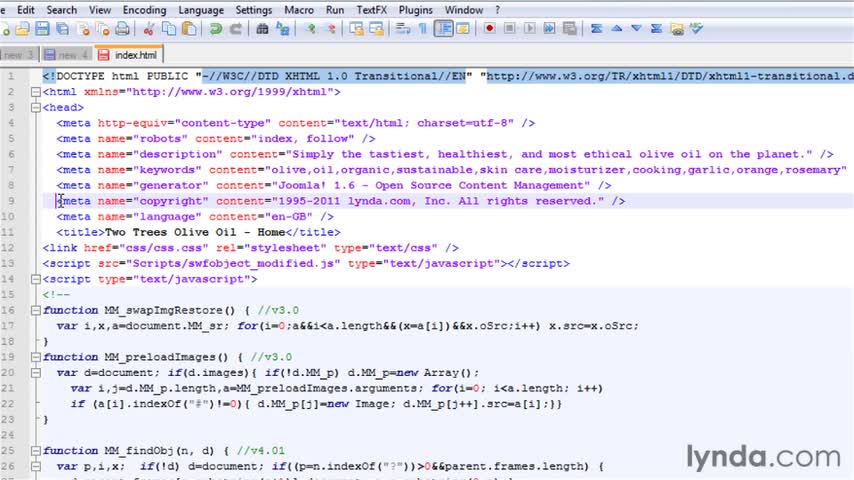Print the document with printer icon

123,29
